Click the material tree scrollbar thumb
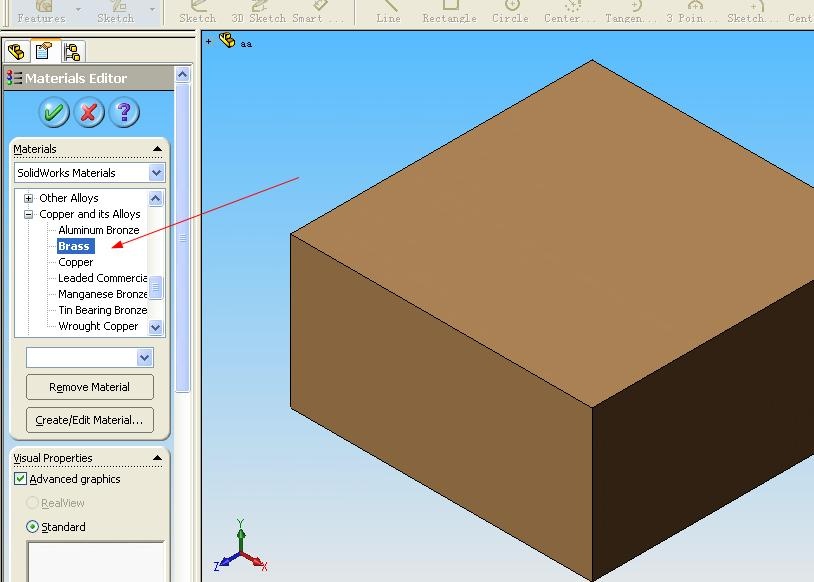 tap(155, 288)
